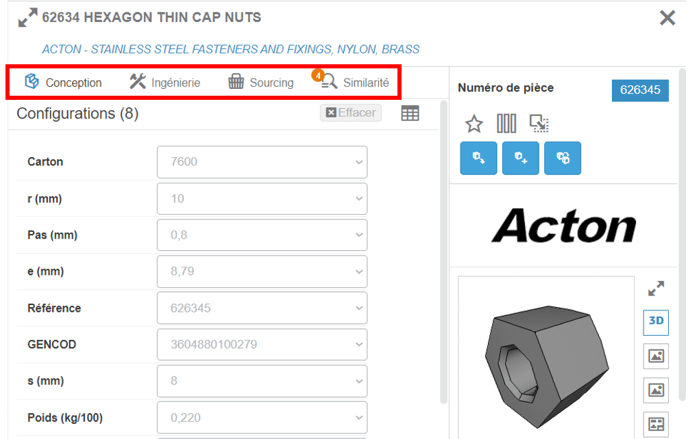The height and width of the screenshot is (439, 688).
Task: Open the Poids (kg/100) dropdown showing 0,220
Action: coord(262,418)
